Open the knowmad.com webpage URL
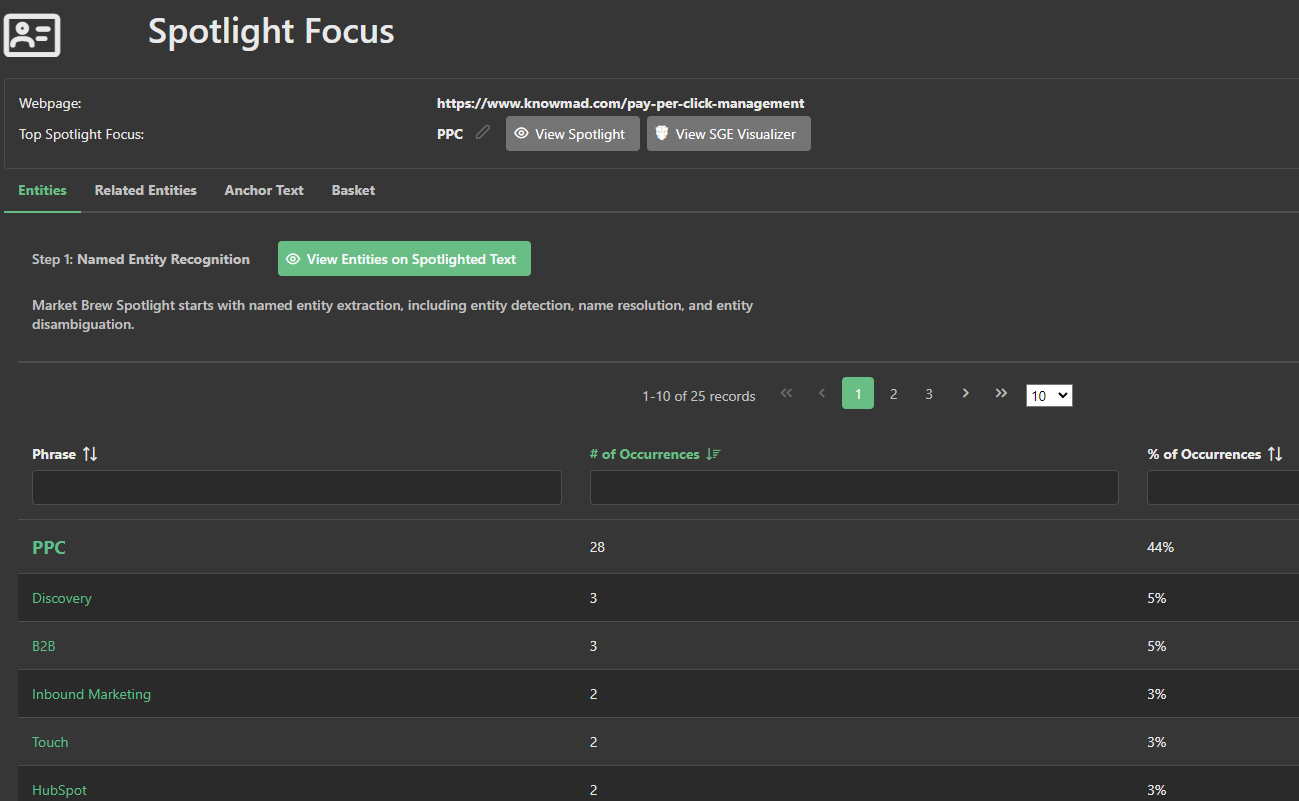The height and width of the screenshot is (801, 1299). 620,103
